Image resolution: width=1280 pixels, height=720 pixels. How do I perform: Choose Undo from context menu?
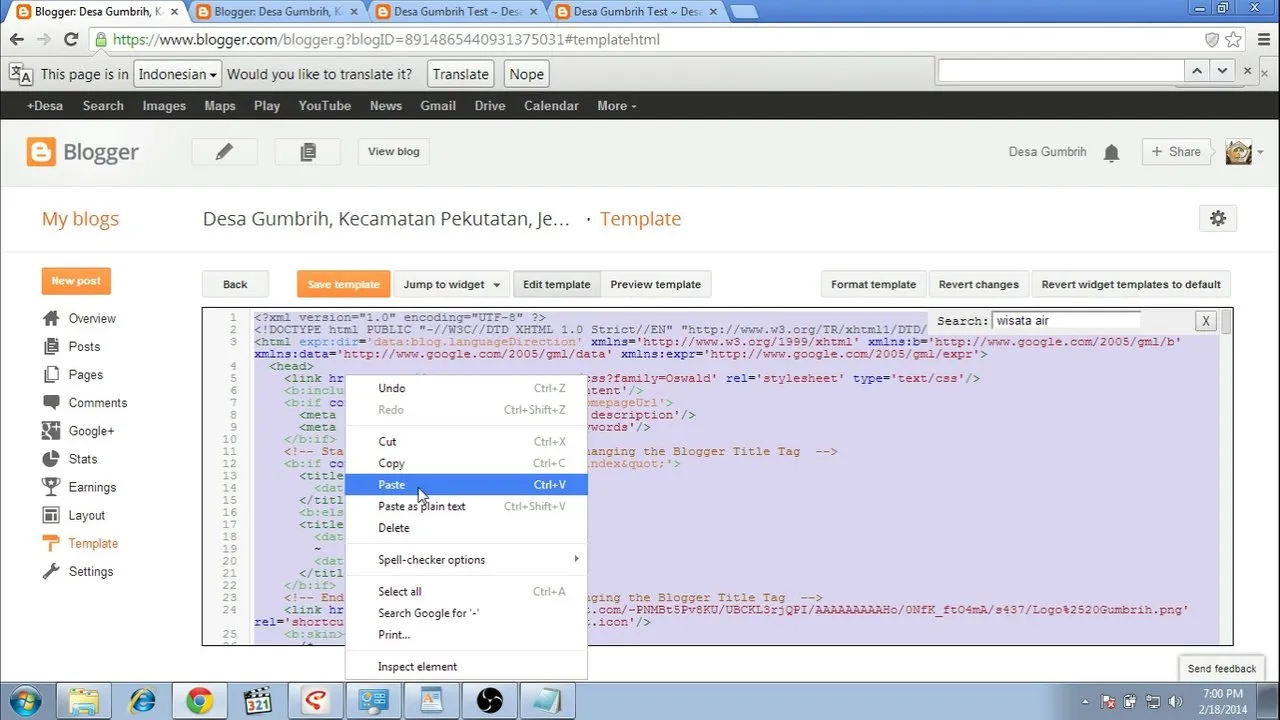pos(466,388)
